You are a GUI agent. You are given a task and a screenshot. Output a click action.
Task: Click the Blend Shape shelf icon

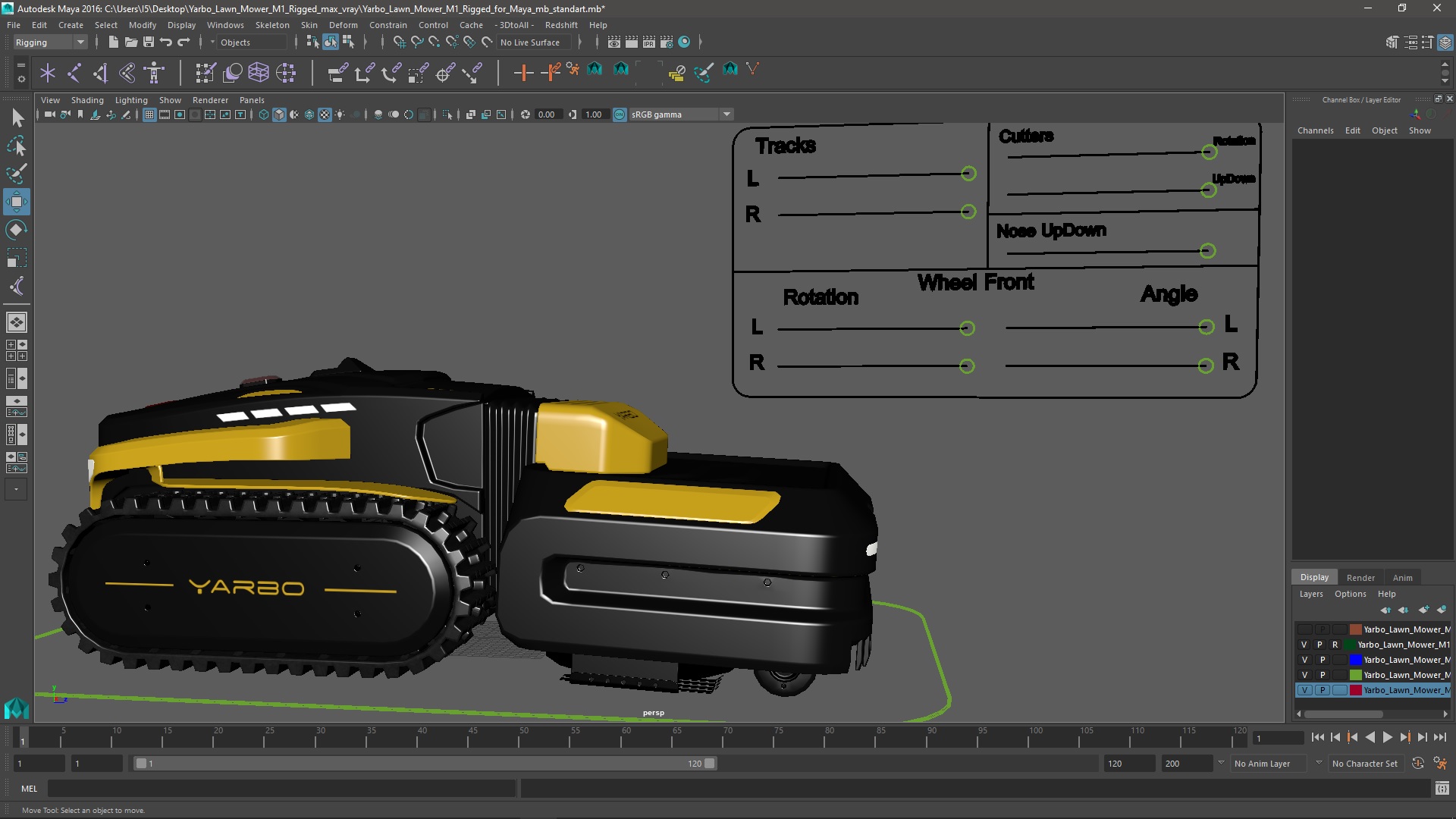(232, 73)
